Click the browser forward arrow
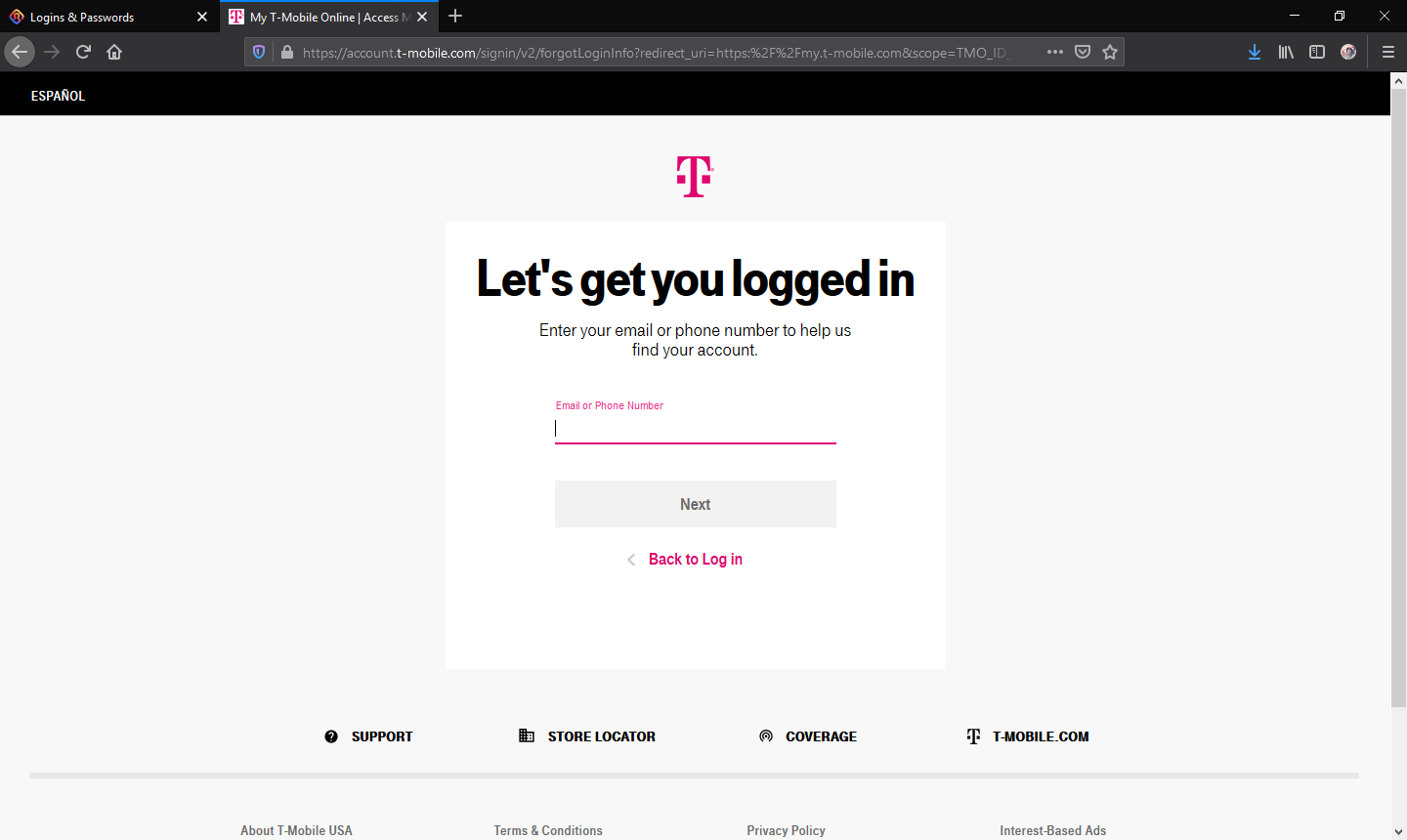This screenshot has height=840, width=1407. [52, 52]
